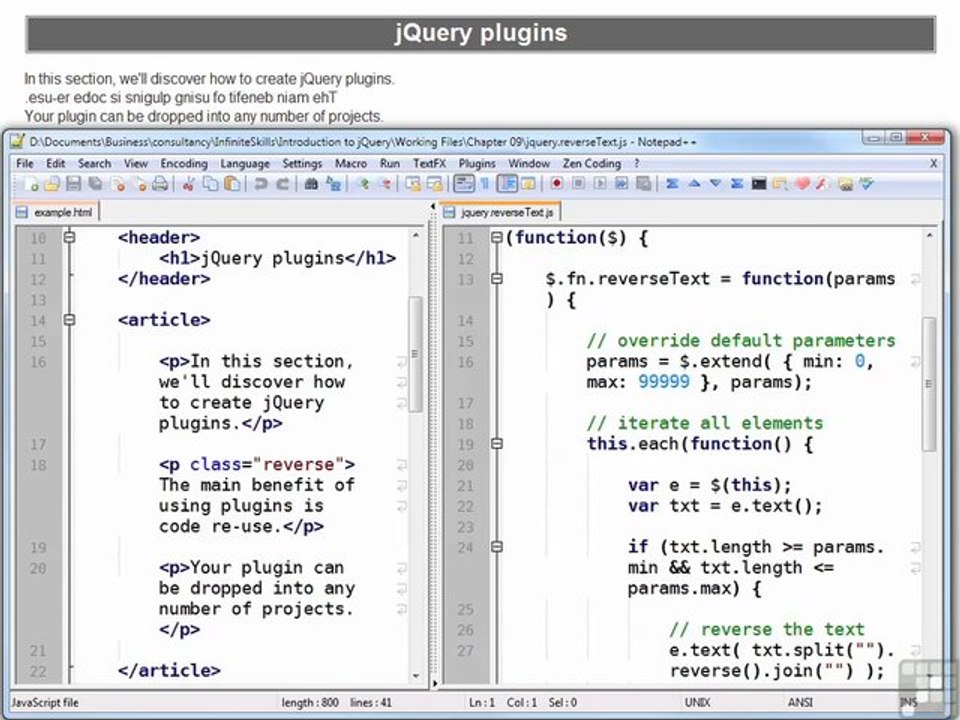Click the right pane vertical scrollbar thumb
960x720 pixels.
tap(929, 384)
